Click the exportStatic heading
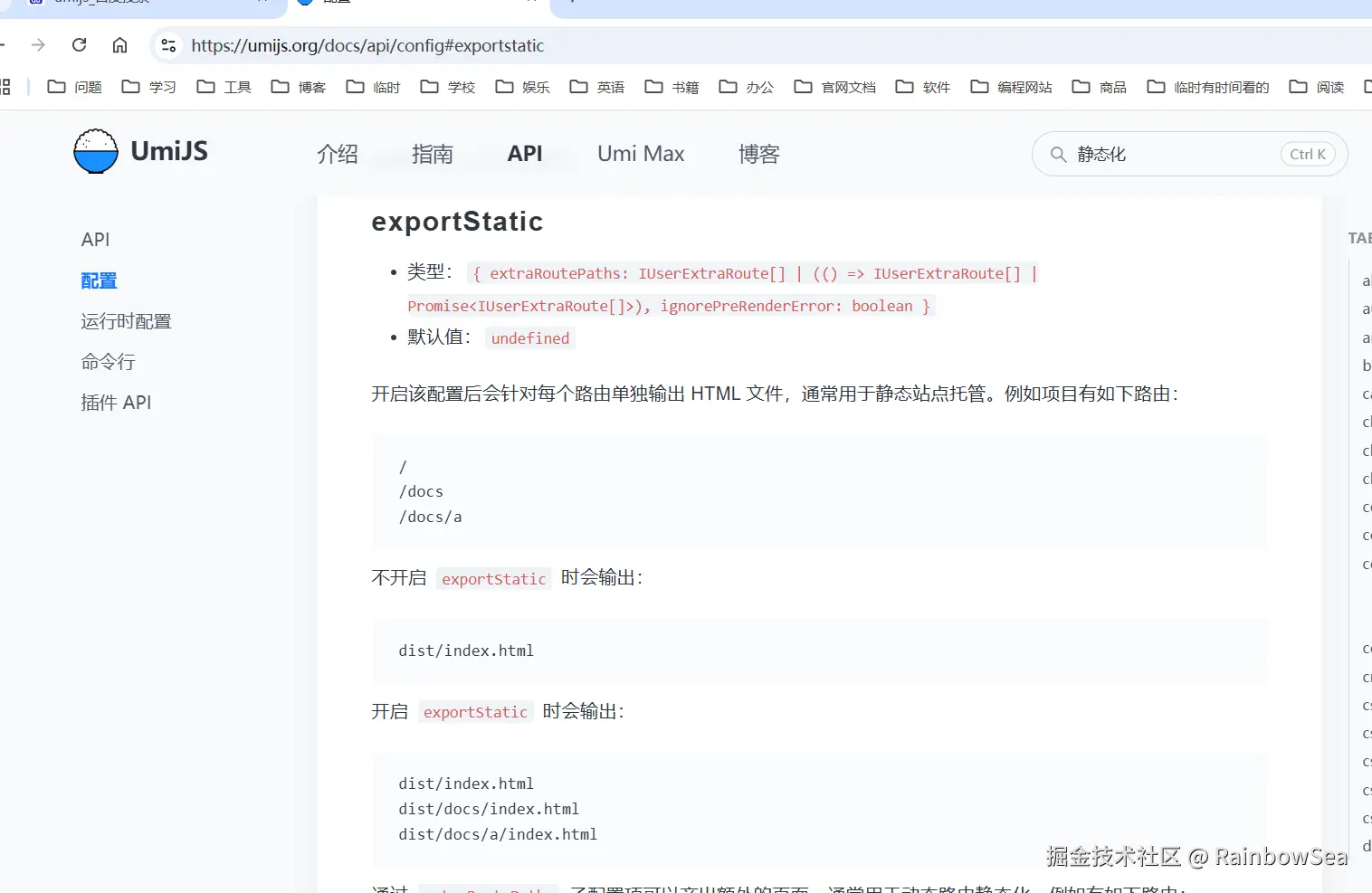Image resolution: width=1372 pixels, height=893 pixels. (457, 222)
